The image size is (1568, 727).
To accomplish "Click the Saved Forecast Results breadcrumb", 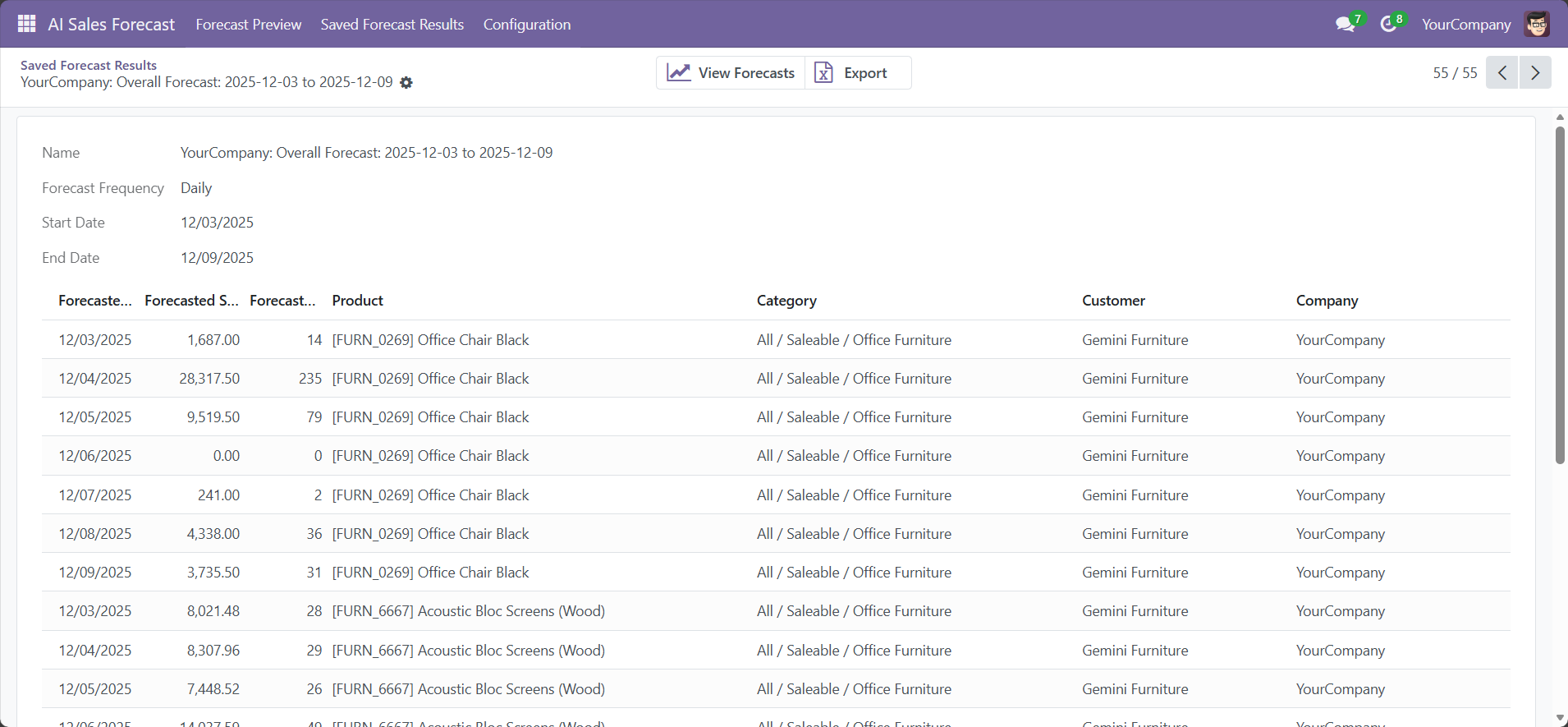I will coord(89,65).
